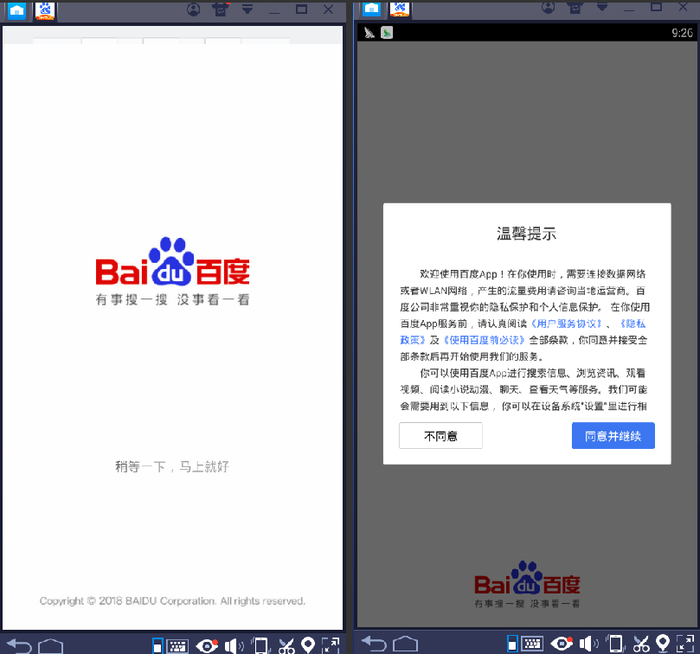Close the left emulator window
The image size is (700, 654).
[329, 9]
